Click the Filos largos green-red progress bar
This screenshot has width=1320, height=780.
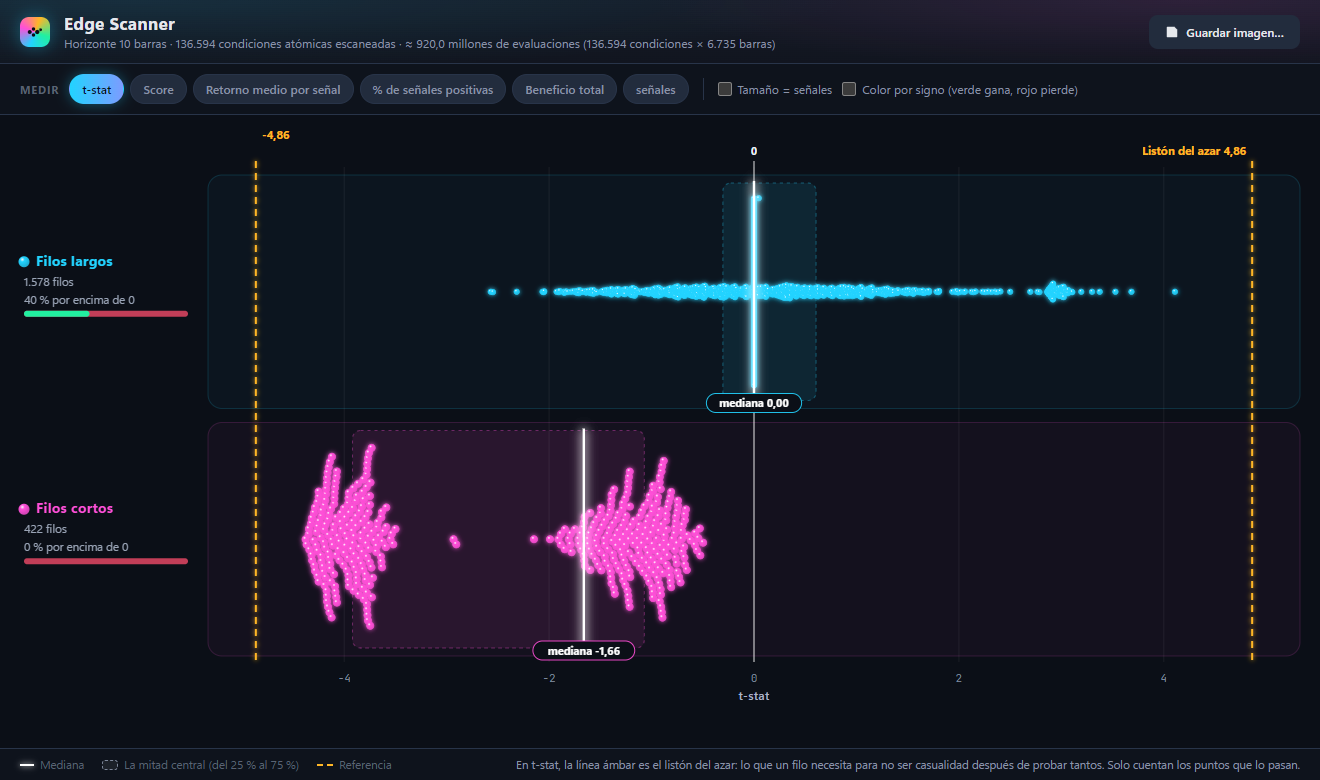coord(106,314)
